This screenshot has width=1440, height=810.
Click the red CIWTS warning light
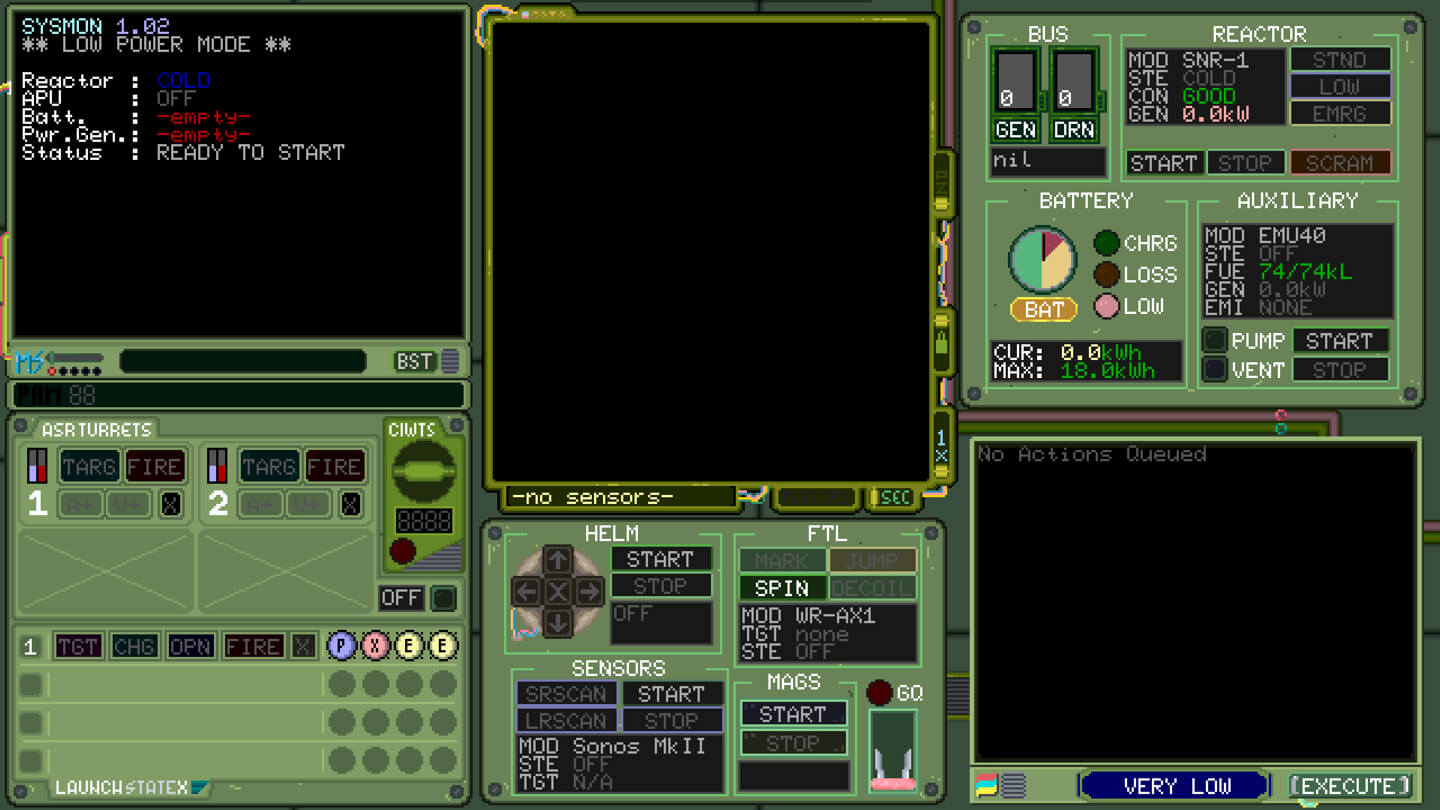point(403,551)
